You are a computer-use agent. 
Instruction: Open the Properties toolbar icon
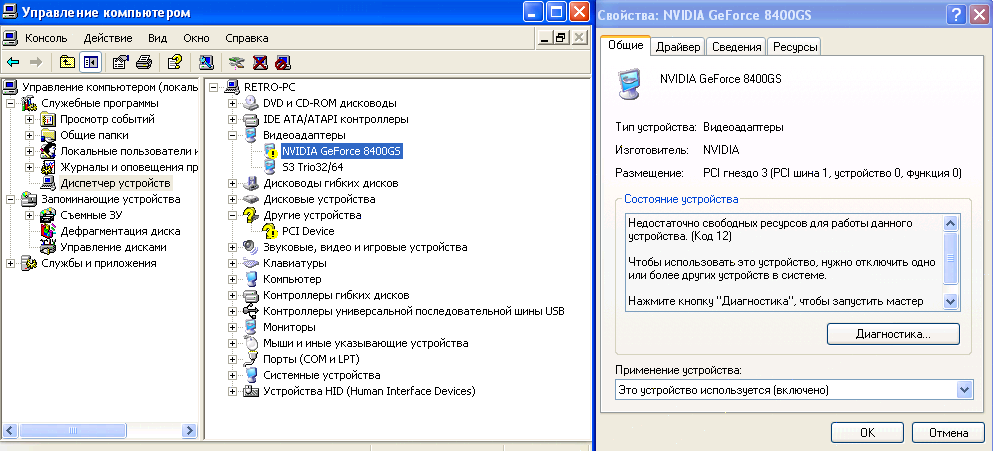(120, 62)
